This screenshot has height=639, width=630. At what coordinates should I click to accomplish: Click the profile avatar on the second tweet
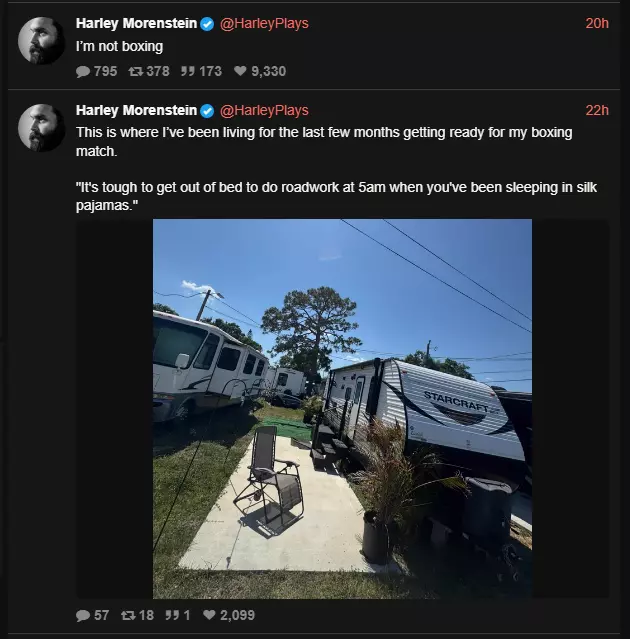(41, 128)
